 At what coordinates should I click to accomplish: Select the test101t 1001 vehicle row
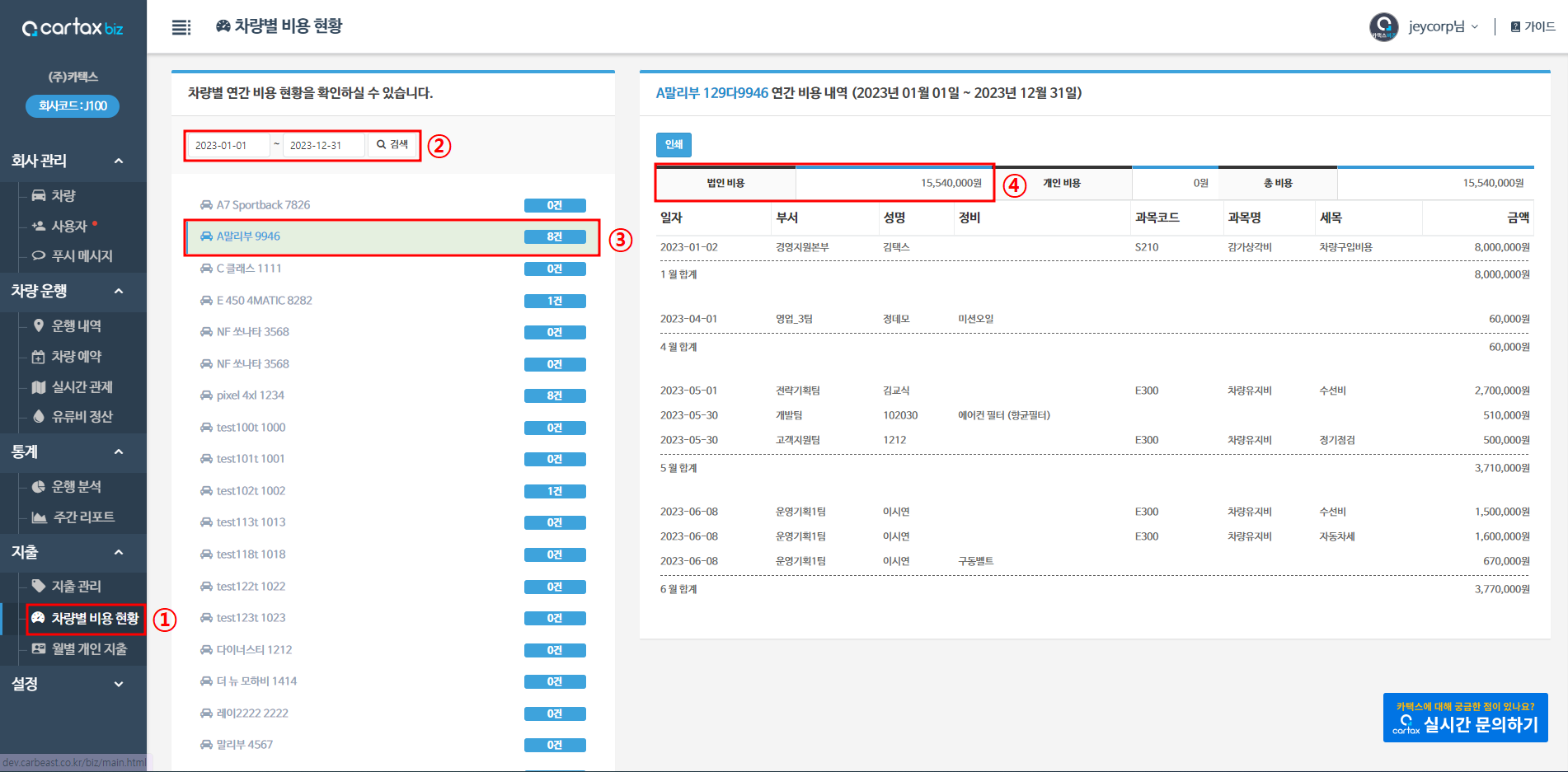[x=392, y=459]
